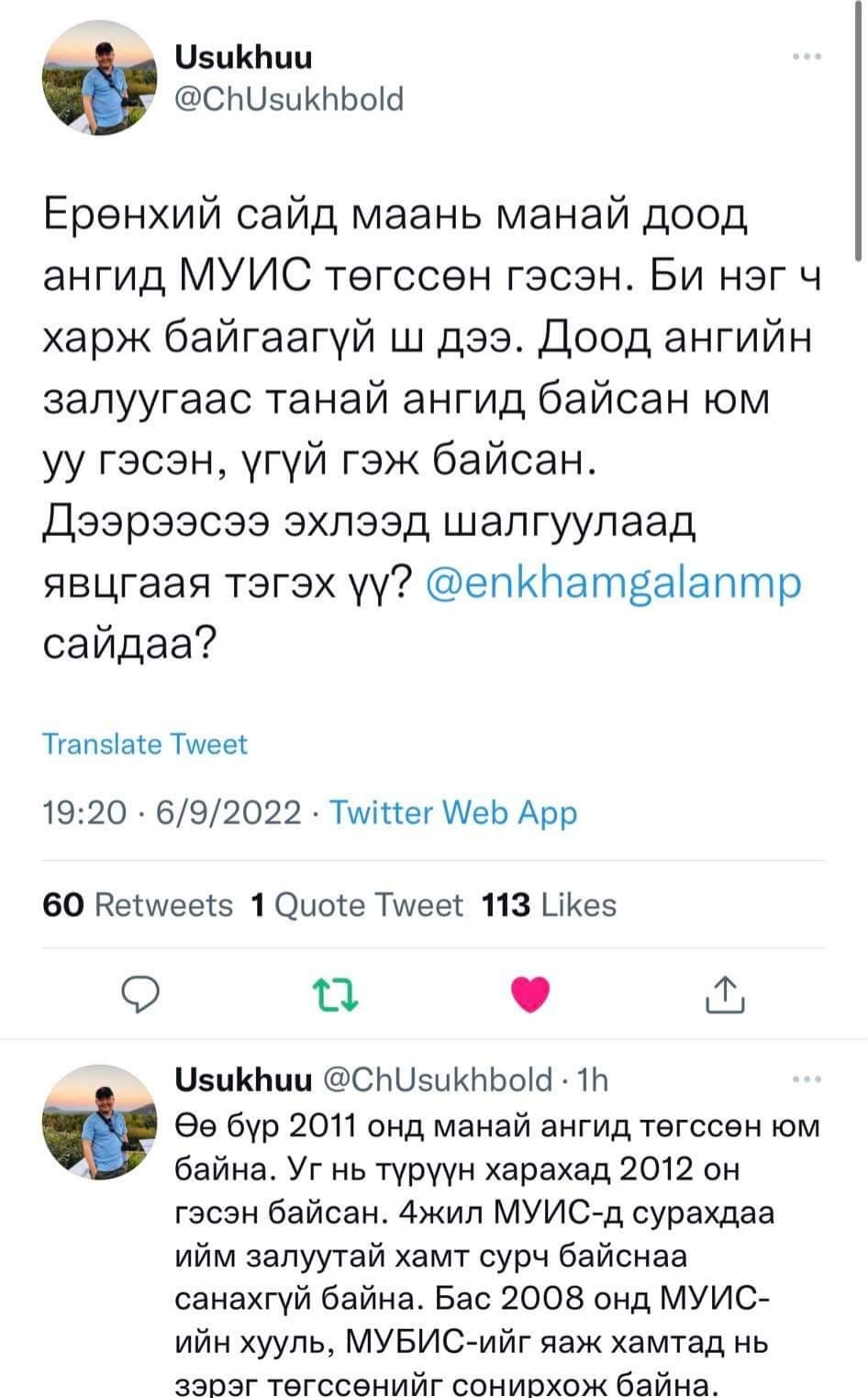Open the three-dot menu on the main tweet
Viewport: 868px width, 1398px height.
807,57
